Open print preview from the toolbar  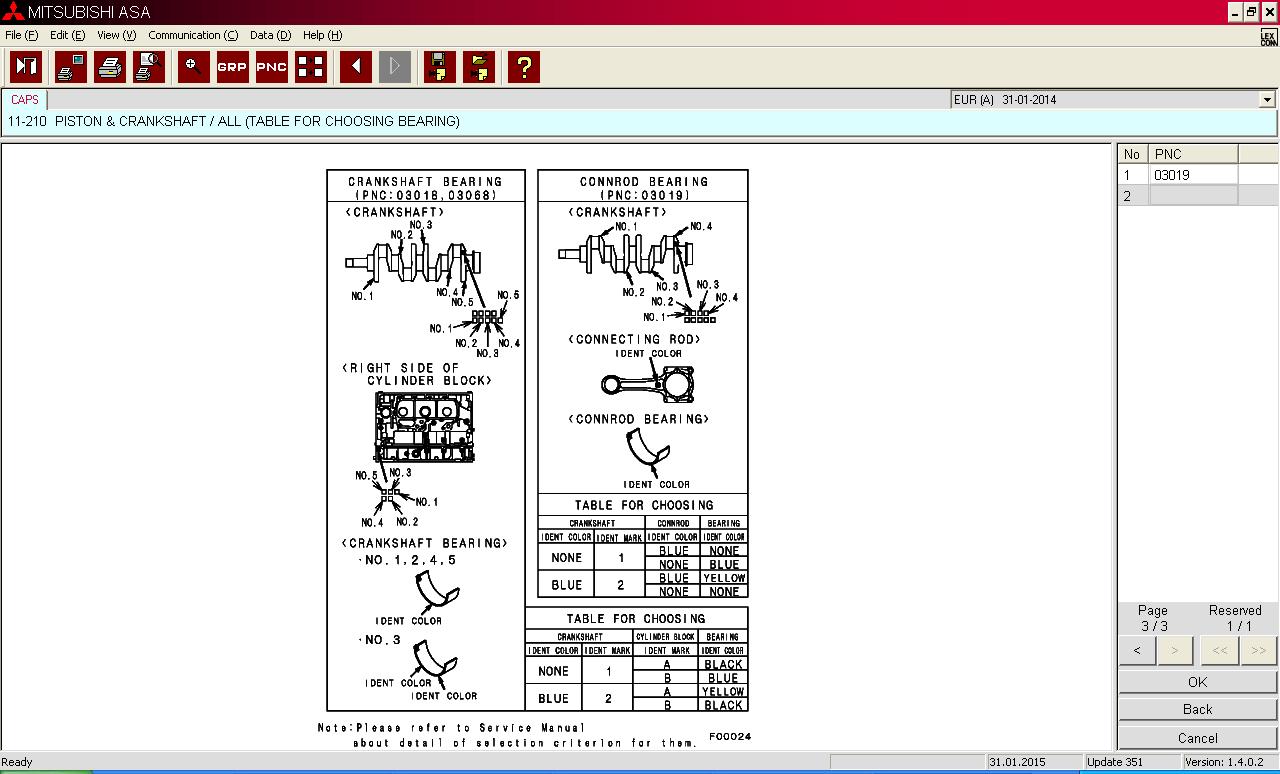[149, 67]
